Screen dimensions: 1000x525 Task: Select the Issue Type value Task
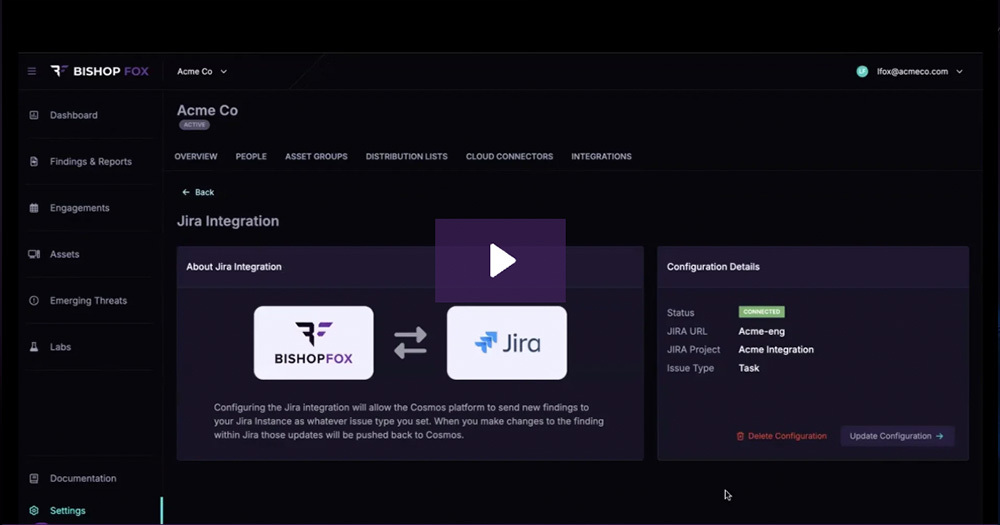(749, 368)
